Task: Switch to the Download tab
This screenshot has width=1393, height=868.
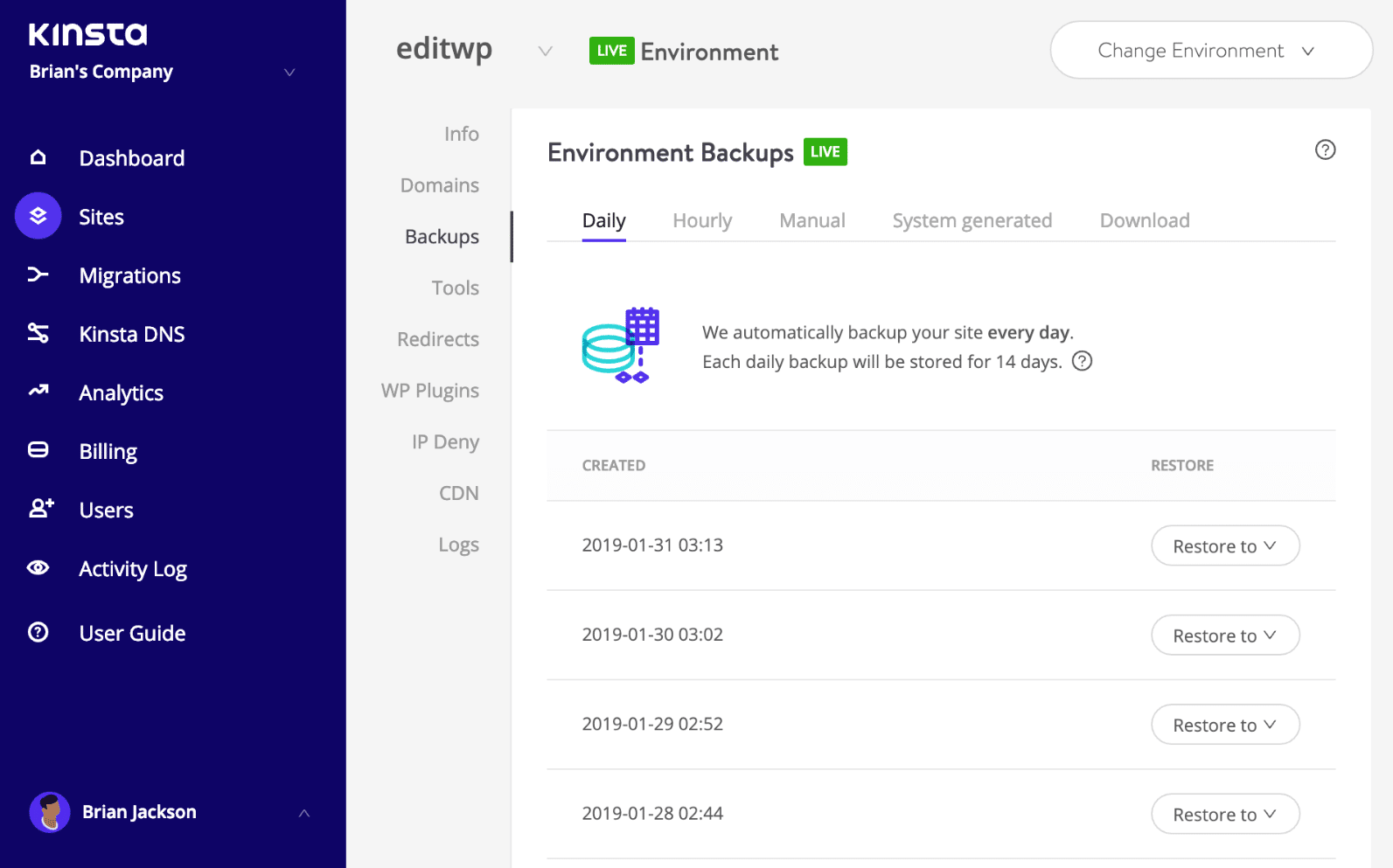Action: pos(1145,220)
